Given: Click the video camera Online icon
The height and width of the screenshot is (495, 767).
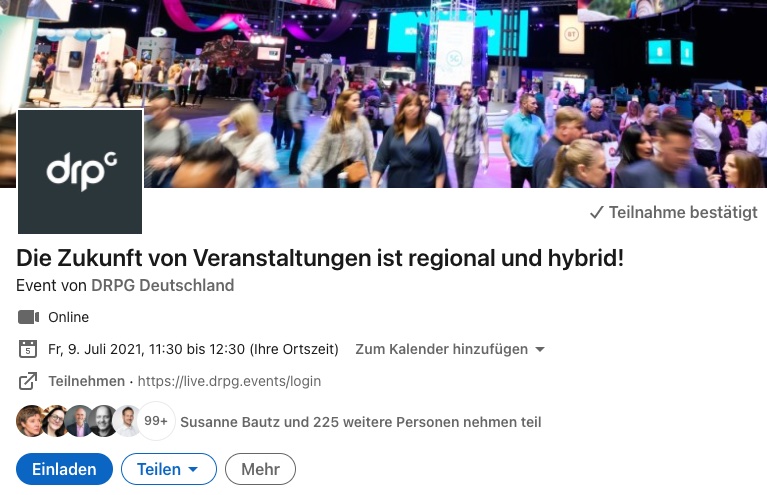Looking at the screenshot, I should click(28, 317).
